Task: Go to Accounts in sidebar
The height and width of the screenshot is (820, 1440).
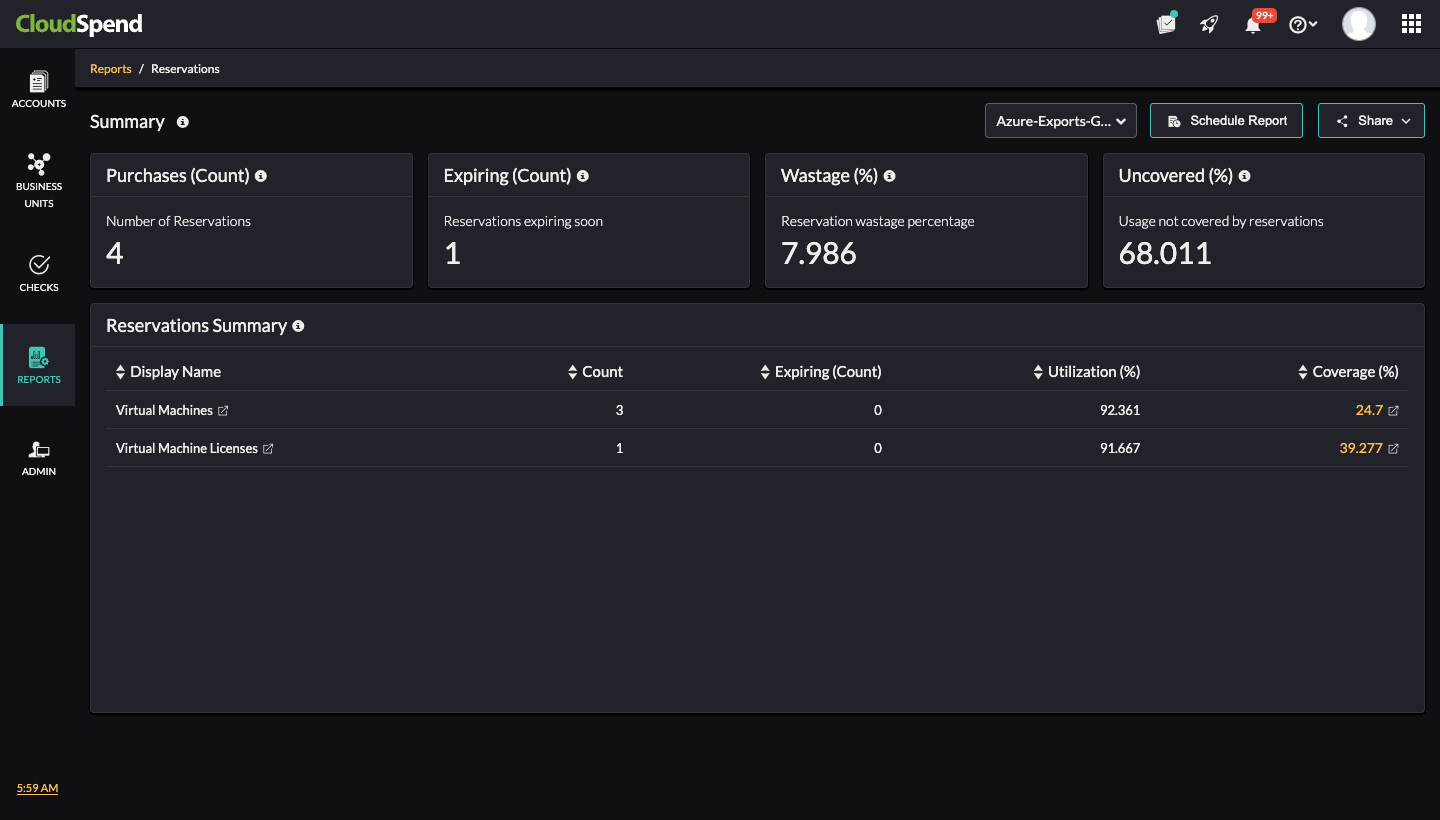Action: click(39, 90)
